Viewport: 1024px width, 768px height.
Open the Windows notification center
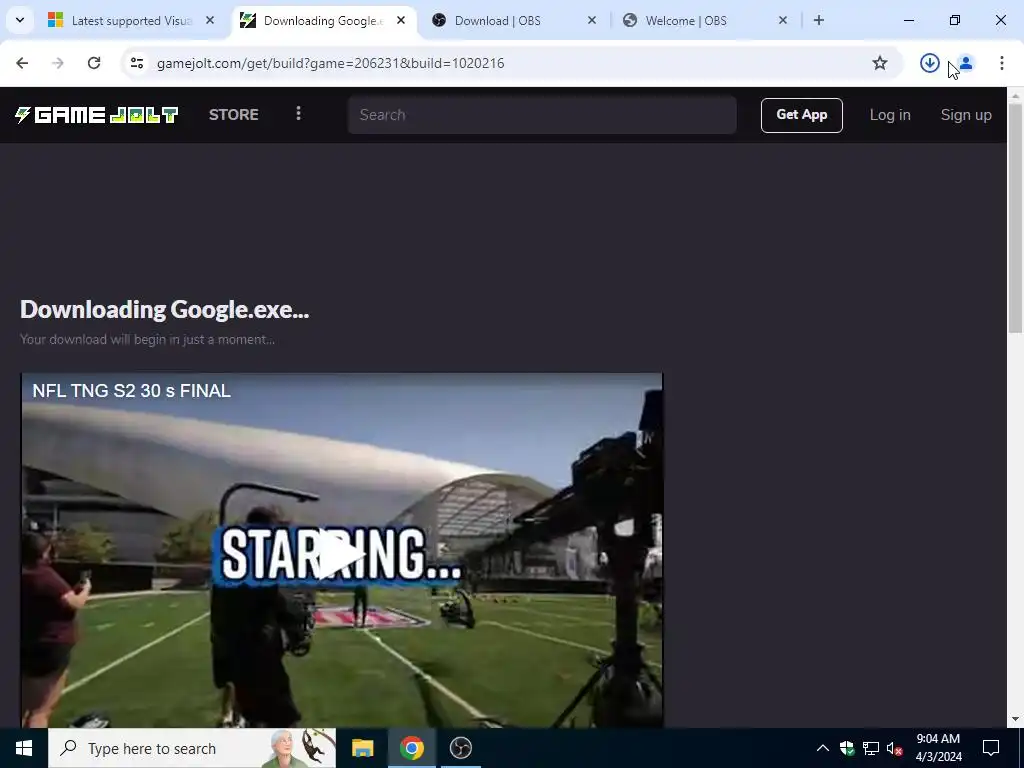tap(991, 748)
